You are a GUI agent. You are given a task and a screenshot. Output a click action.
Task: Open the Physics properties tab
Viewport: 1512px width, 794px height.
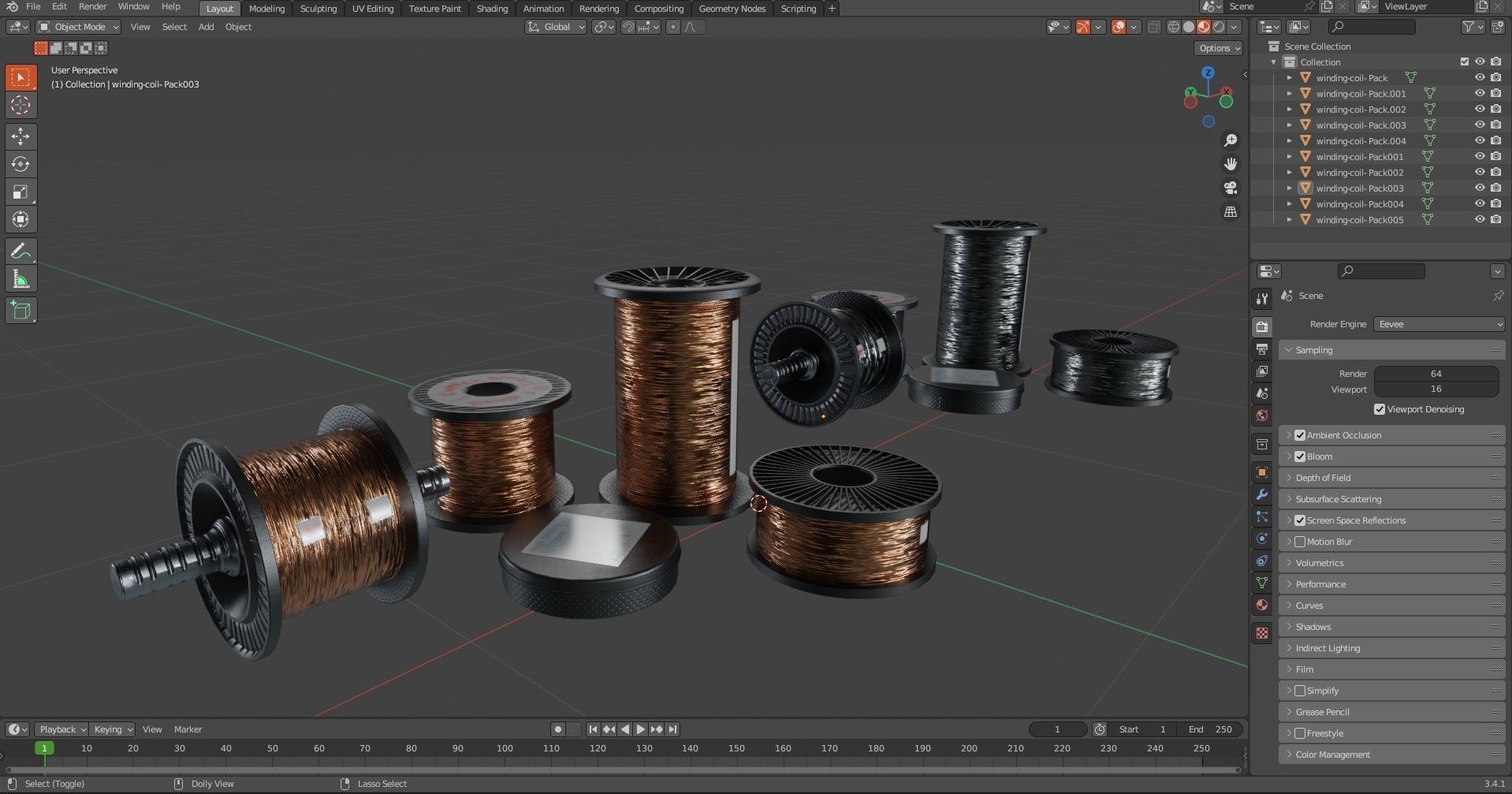(x=1262, y=539)
